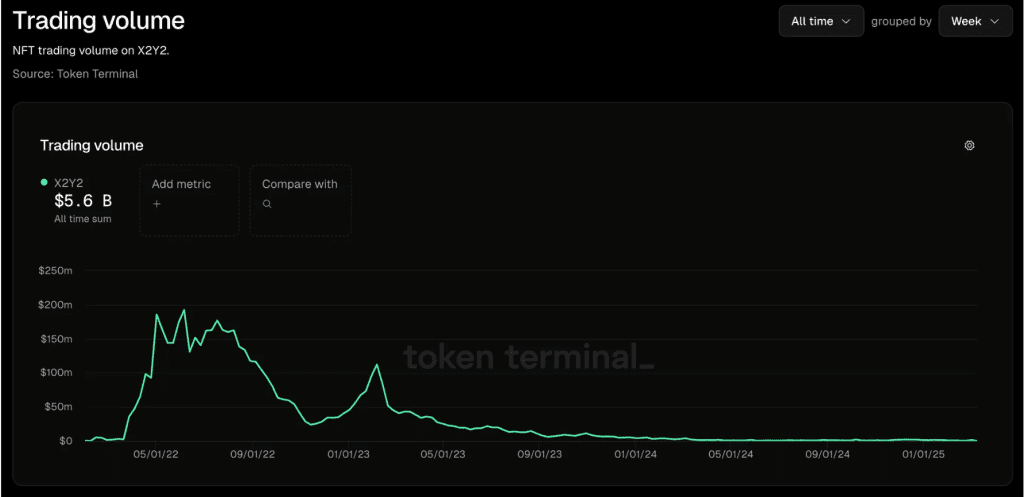Click the All time sum label

(x=82, y=219)
